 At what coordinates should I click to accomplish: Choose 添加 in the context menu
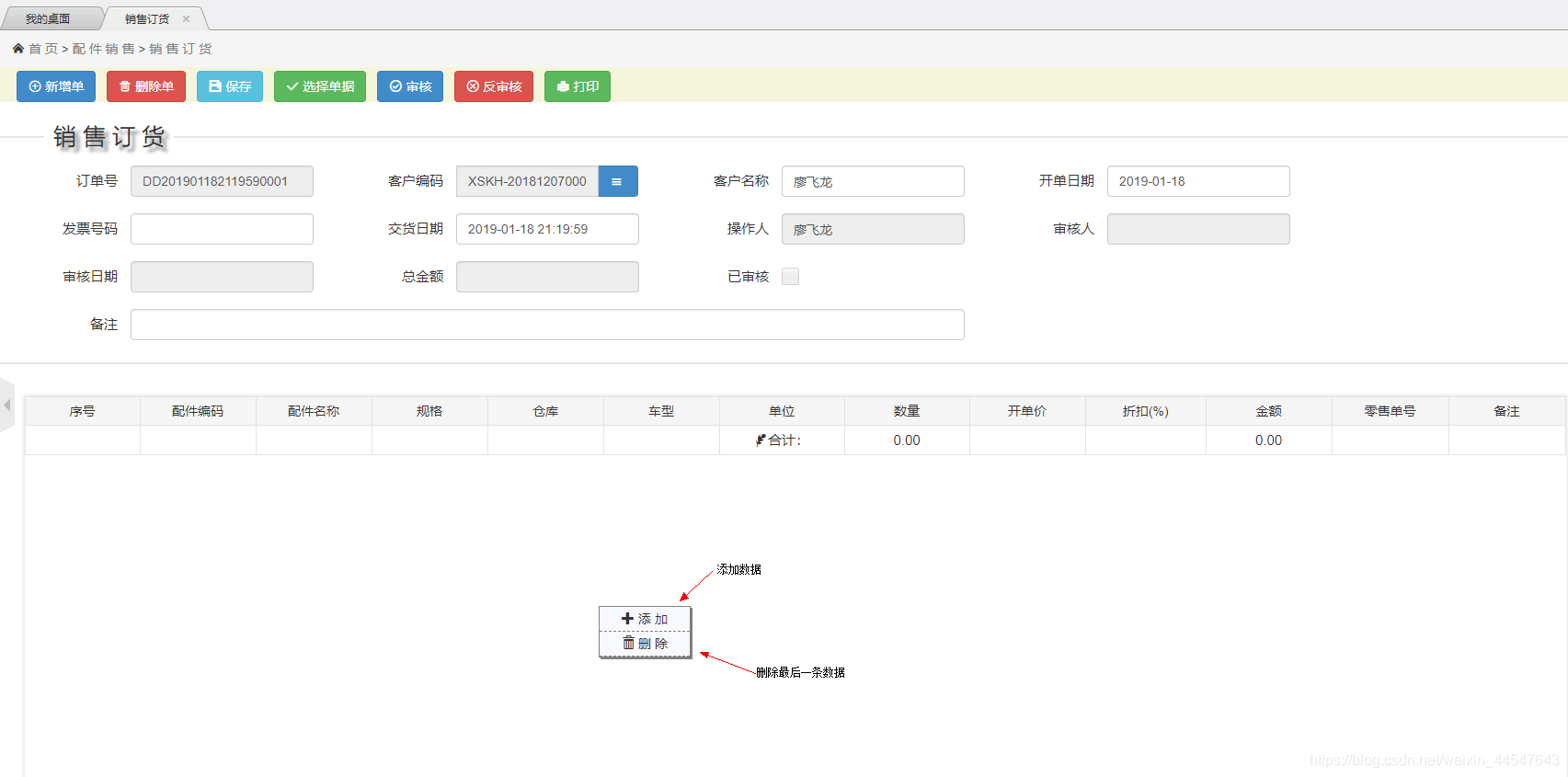(x=645, y=619)
